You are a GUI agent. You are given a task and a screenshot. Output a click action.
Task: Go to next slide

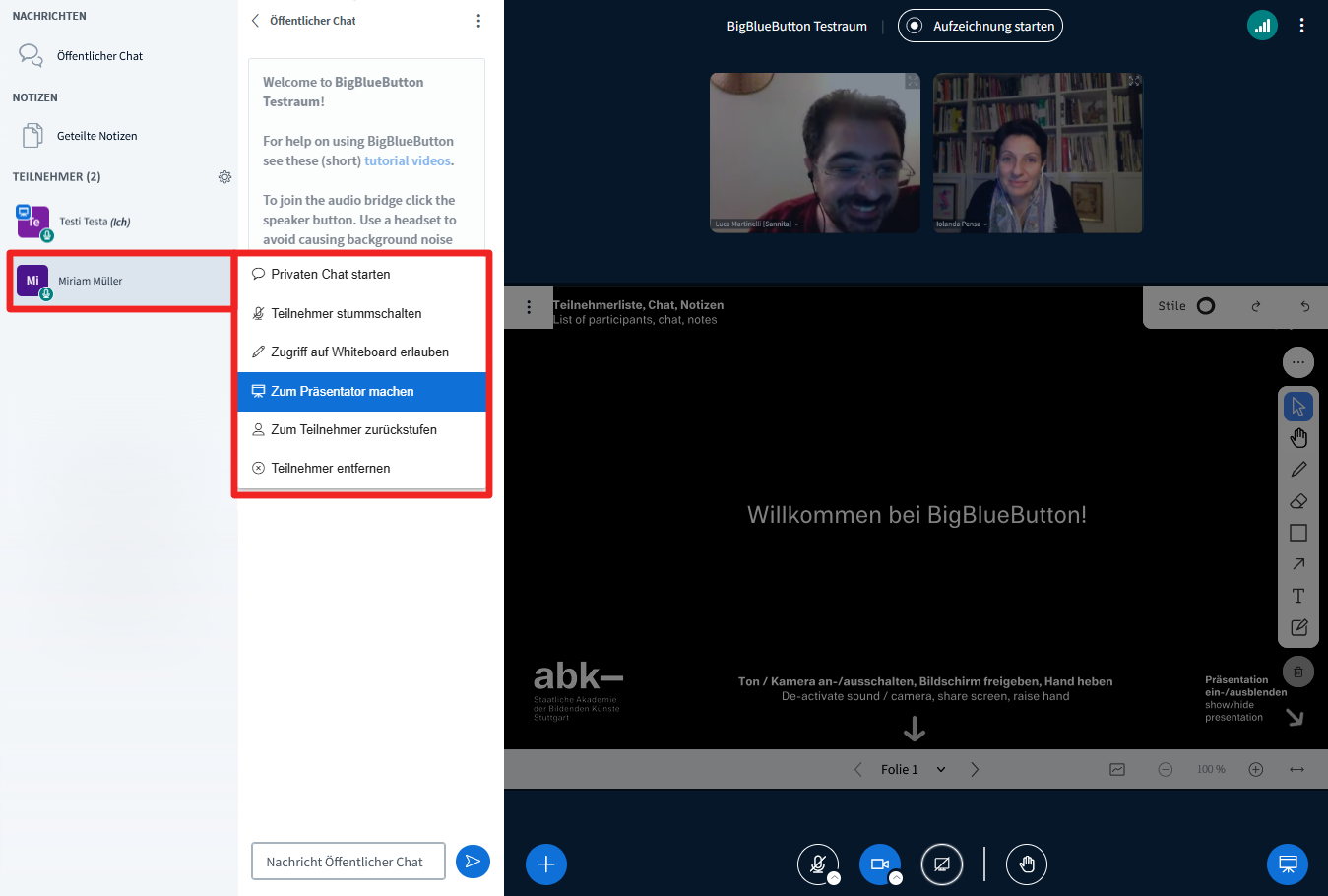(x=975, y=769)
